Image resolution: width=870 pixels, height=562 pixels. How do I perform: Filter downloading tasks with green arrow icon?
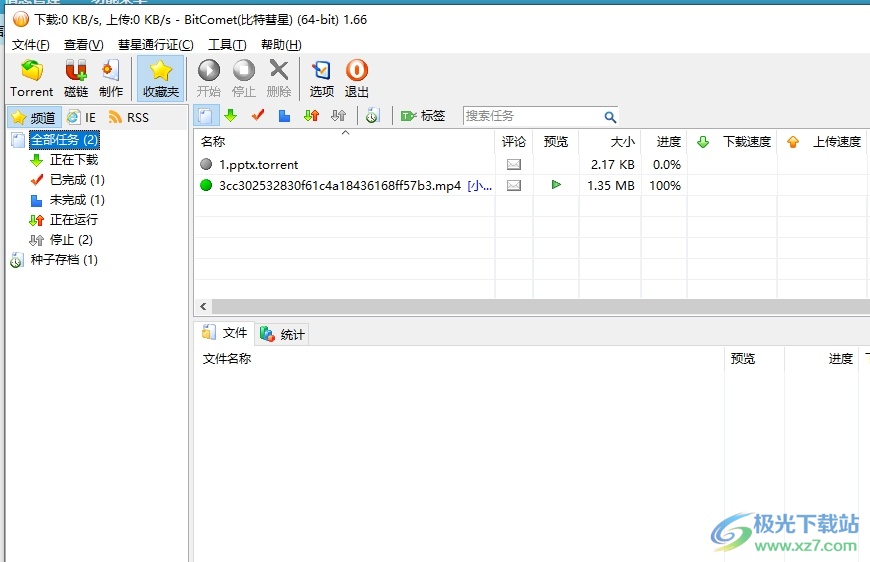coord(231,115)
